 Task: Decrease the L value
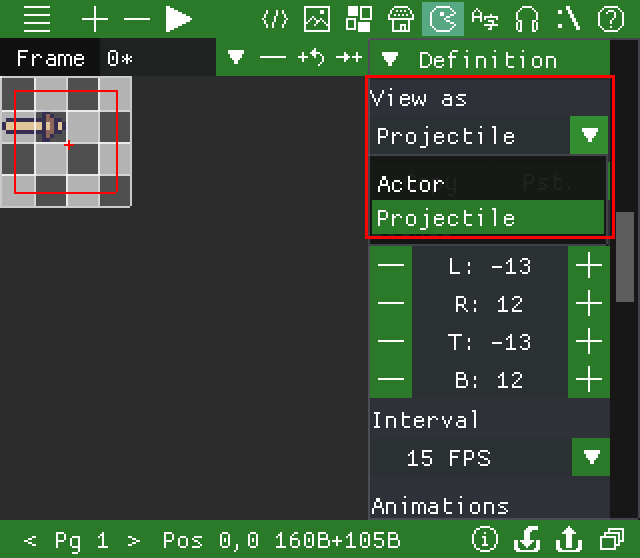tap(391, 265)
